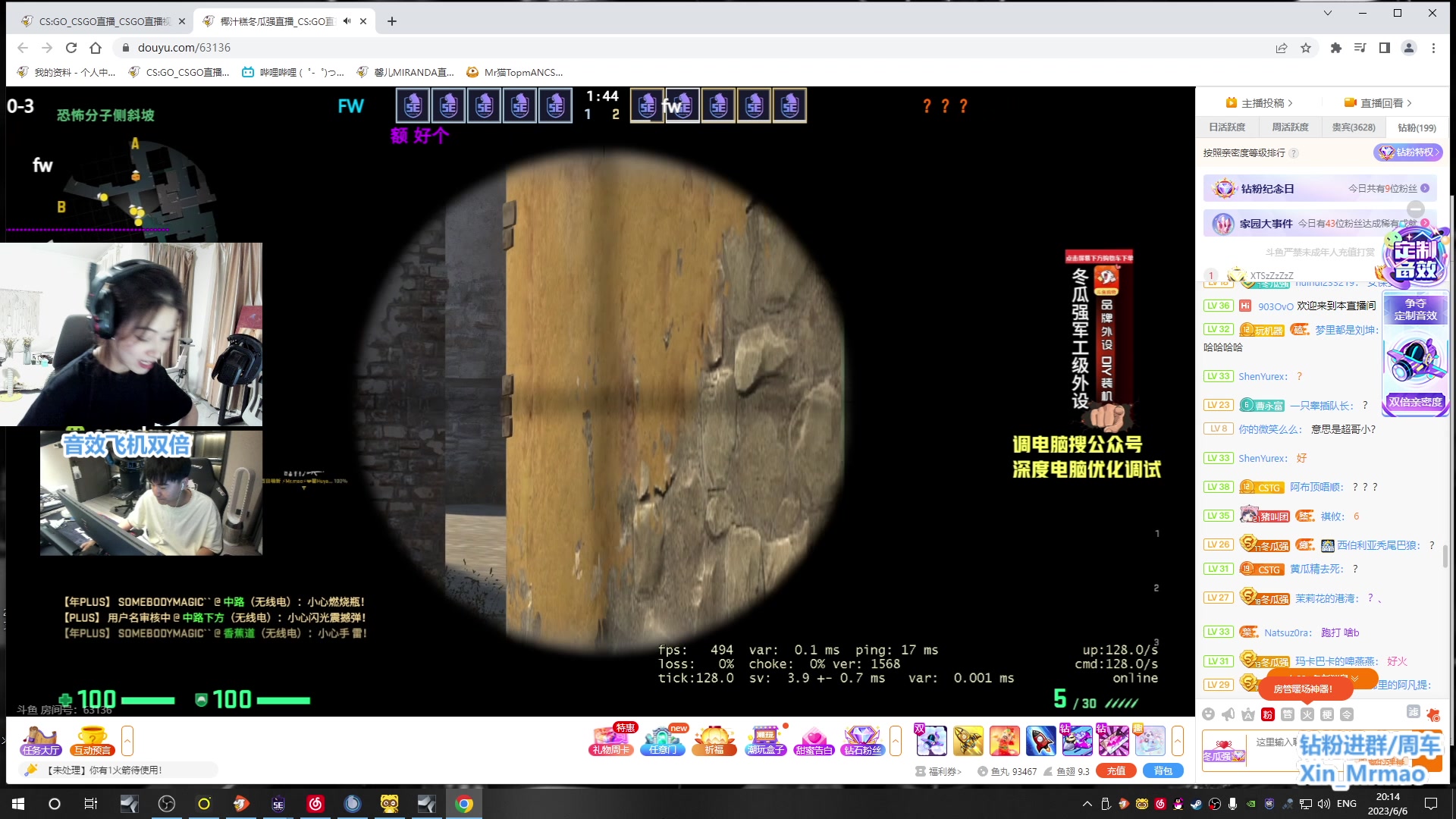Click the 争夺定制音效 widget
The height and width of the screenshot is (819, 1456).
tap(1415, 309)
